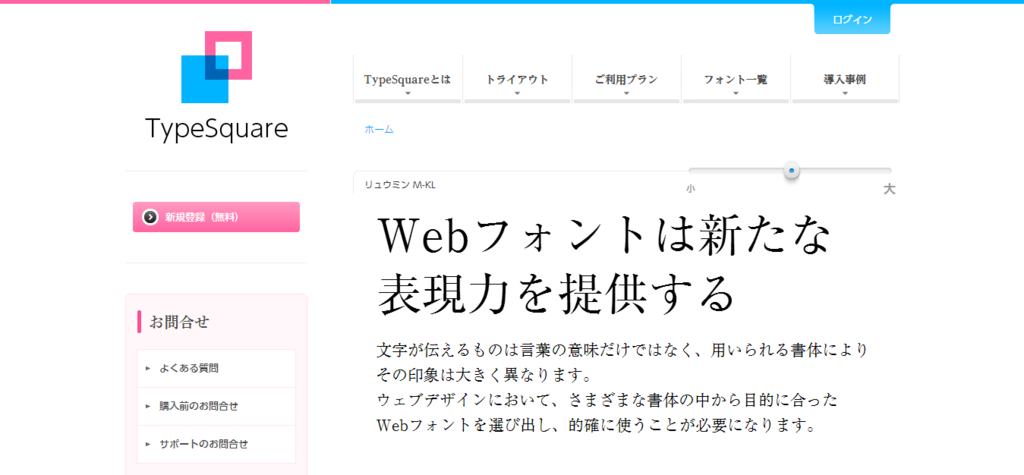This screenshot has width=1024, height=475.
Task: Click the TypeSquare wordmark text
Action: click(x=216, y=129)
